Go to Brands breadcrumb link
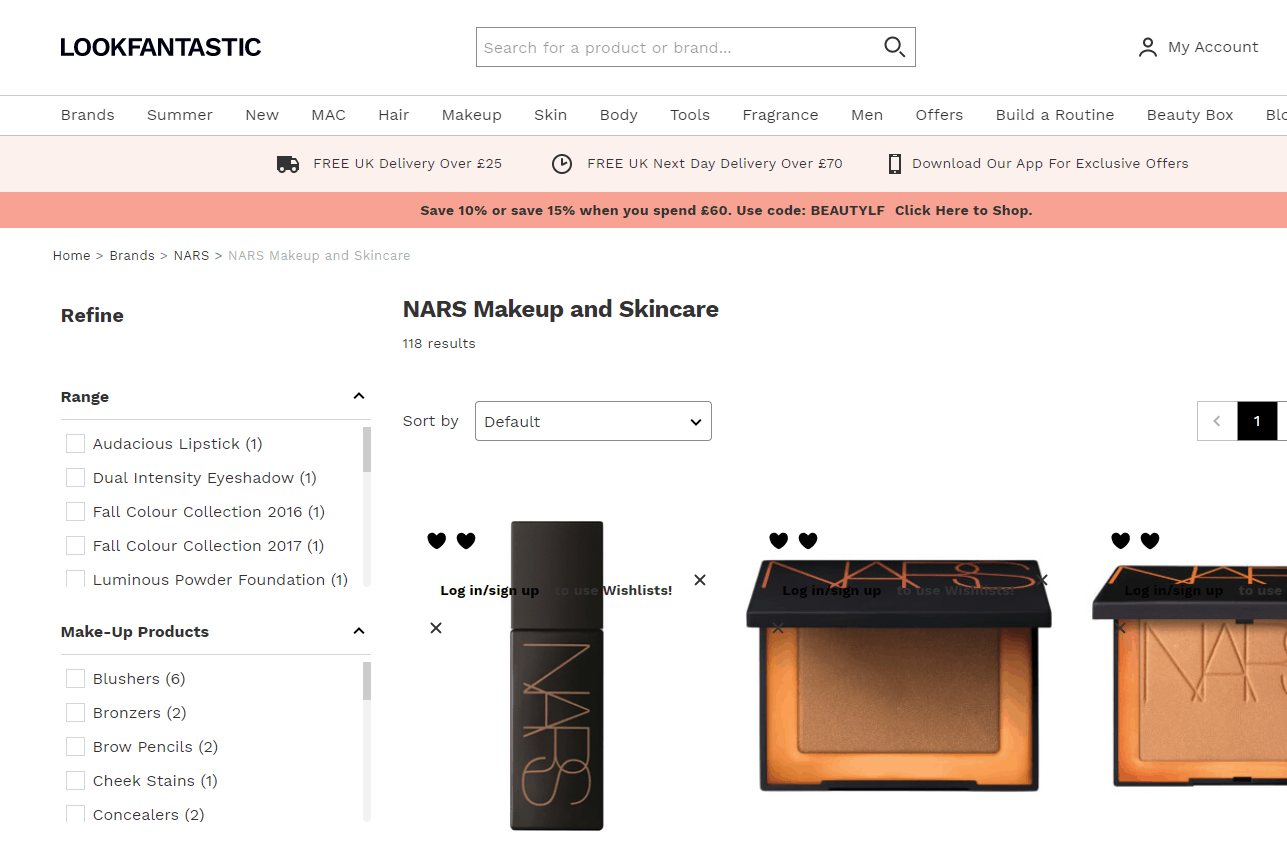This screenshot has height=844, width=1287. click(x=132, y=256)
